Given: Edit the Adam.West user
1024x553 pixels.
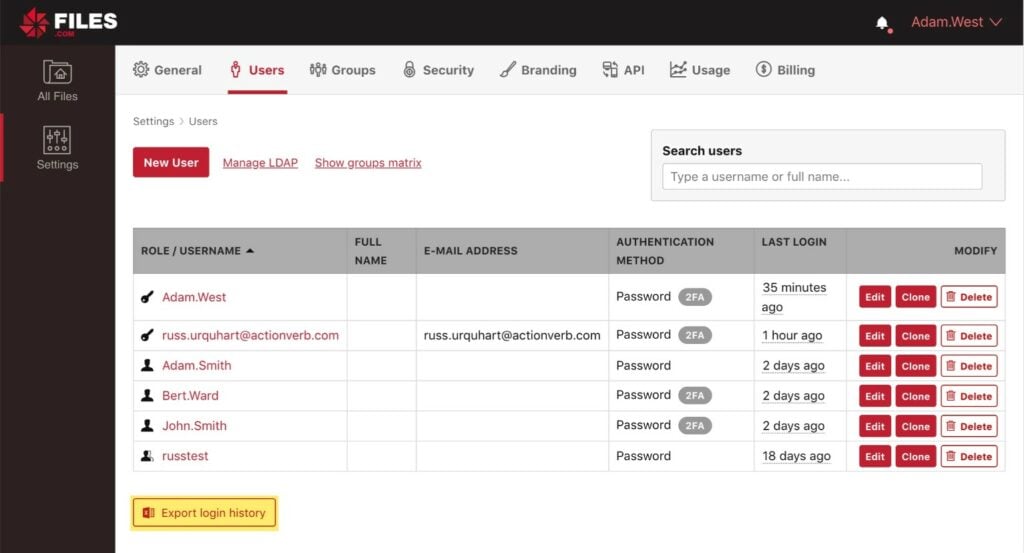Looking at the screenshot, I should coord(874,297).
